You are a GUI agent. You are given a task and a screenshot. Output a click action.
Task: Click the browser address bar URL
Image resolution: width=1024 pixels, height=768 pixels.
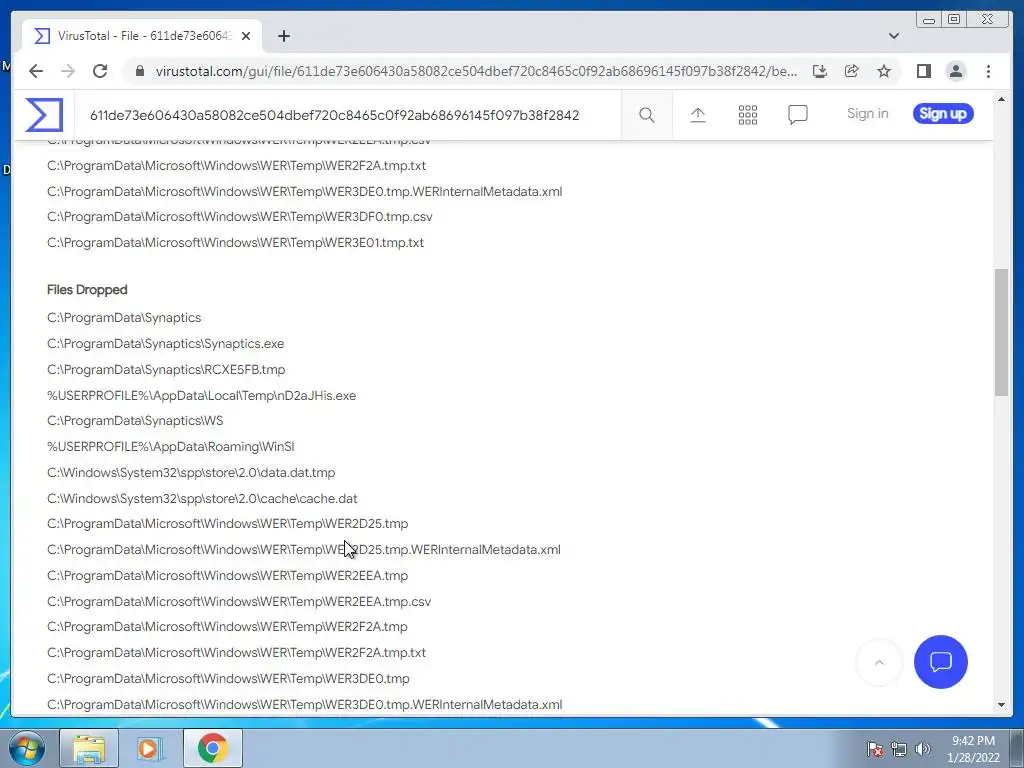pos(476,71)
